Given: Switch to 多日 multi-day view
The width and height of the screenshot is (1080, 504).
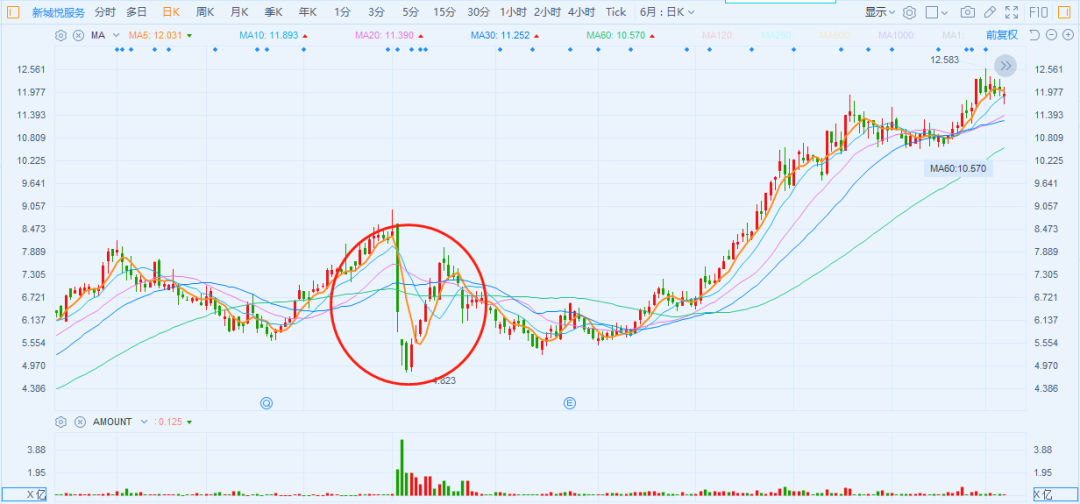Looking at the screenshot, I should (x=136, y=12).
